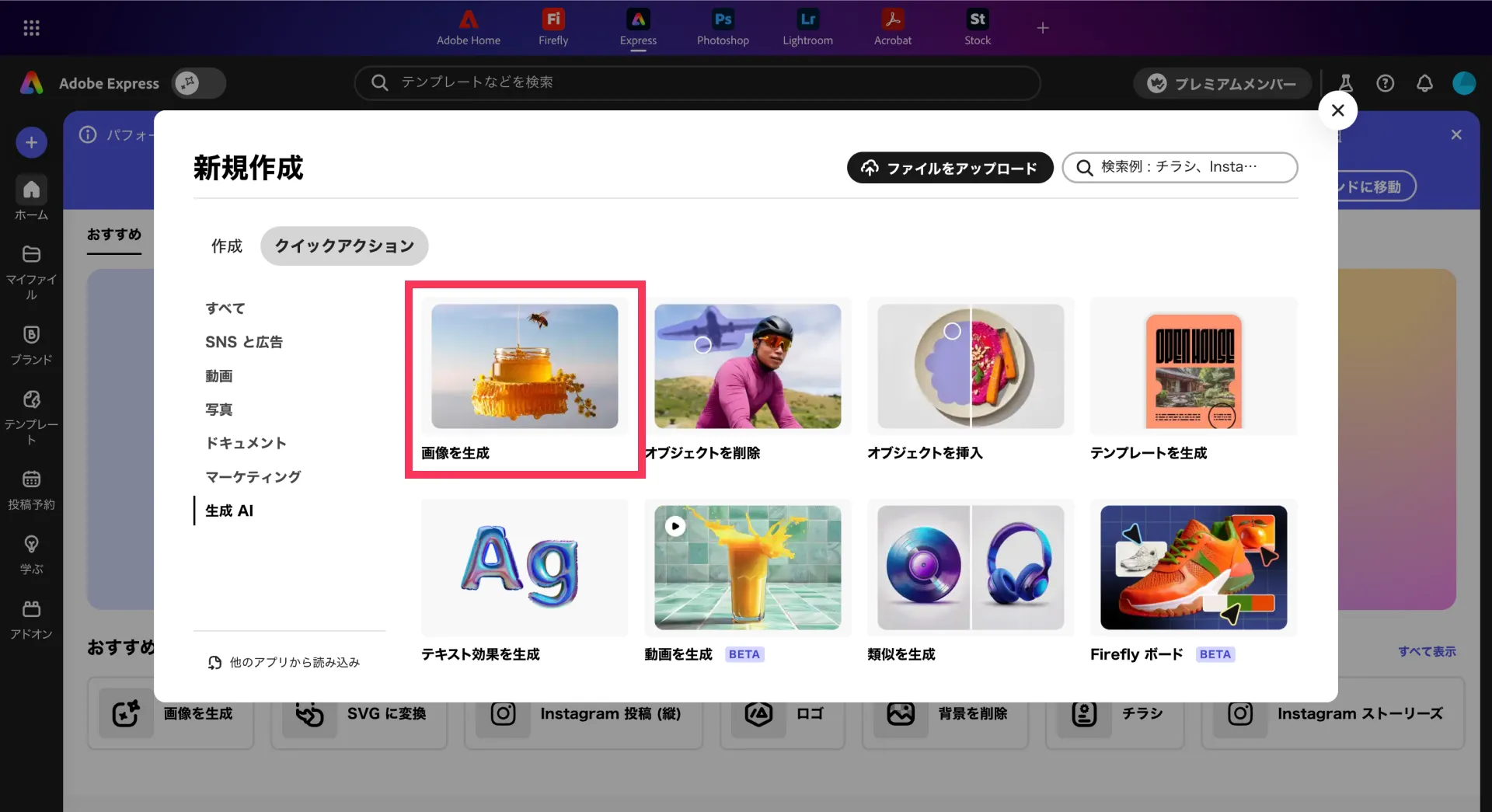Image resolution: width=1492 pixels, height=812 pixels.
Task: Close the 新規作成 dialog
Action: tap(1337, 110)
